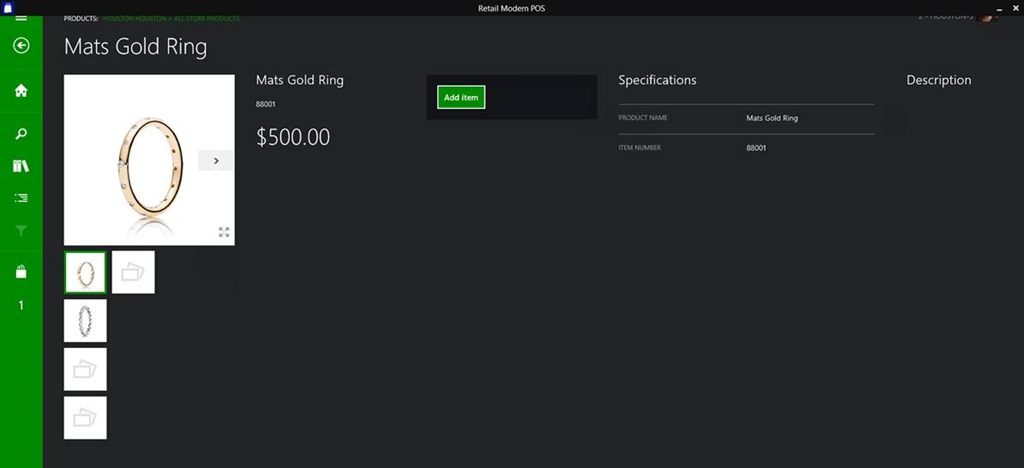Open the Home screen from sidebar
The image size is (1024, 468).
(x=21, y=91)
